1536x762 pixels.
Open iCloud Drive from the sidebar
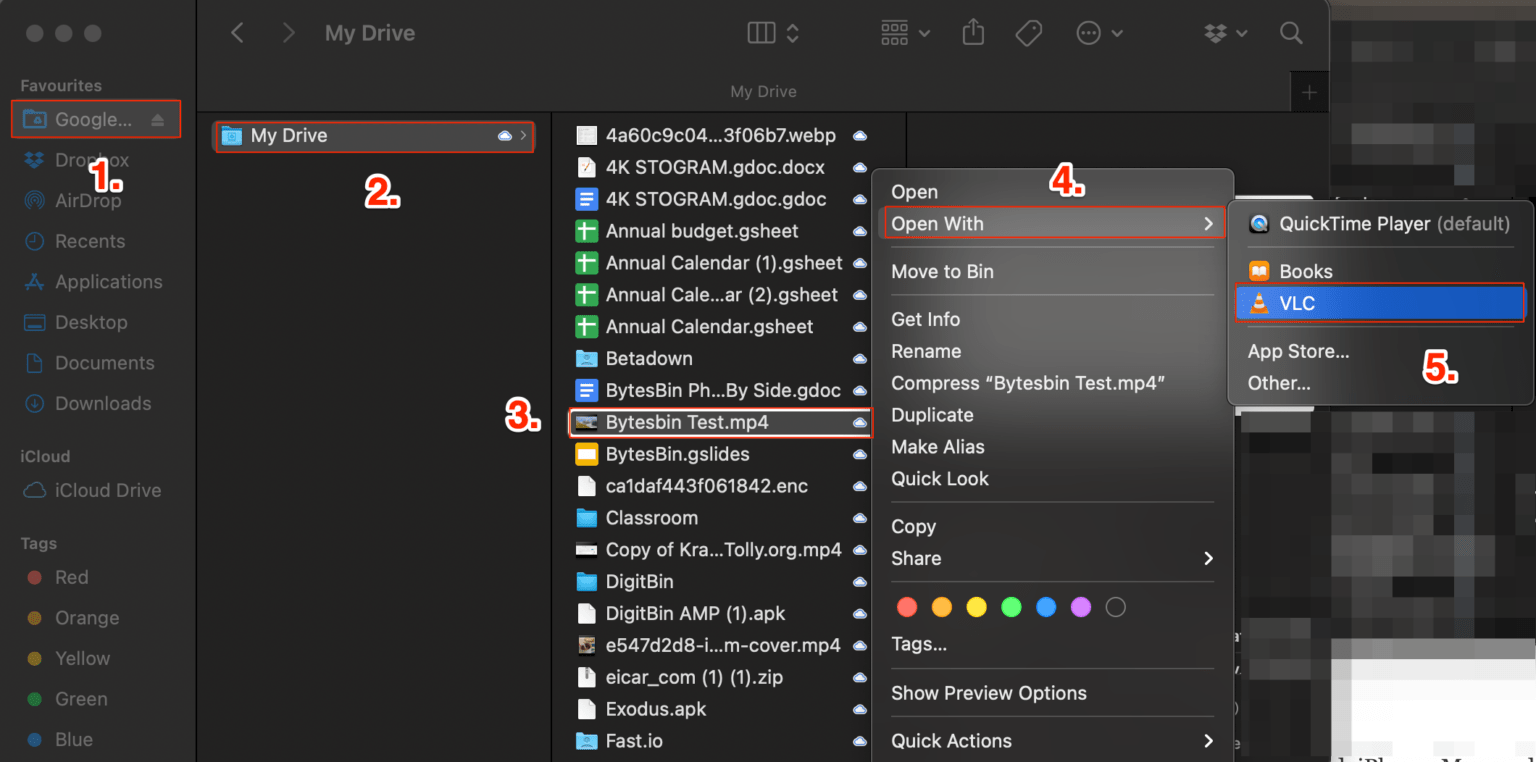92,490
